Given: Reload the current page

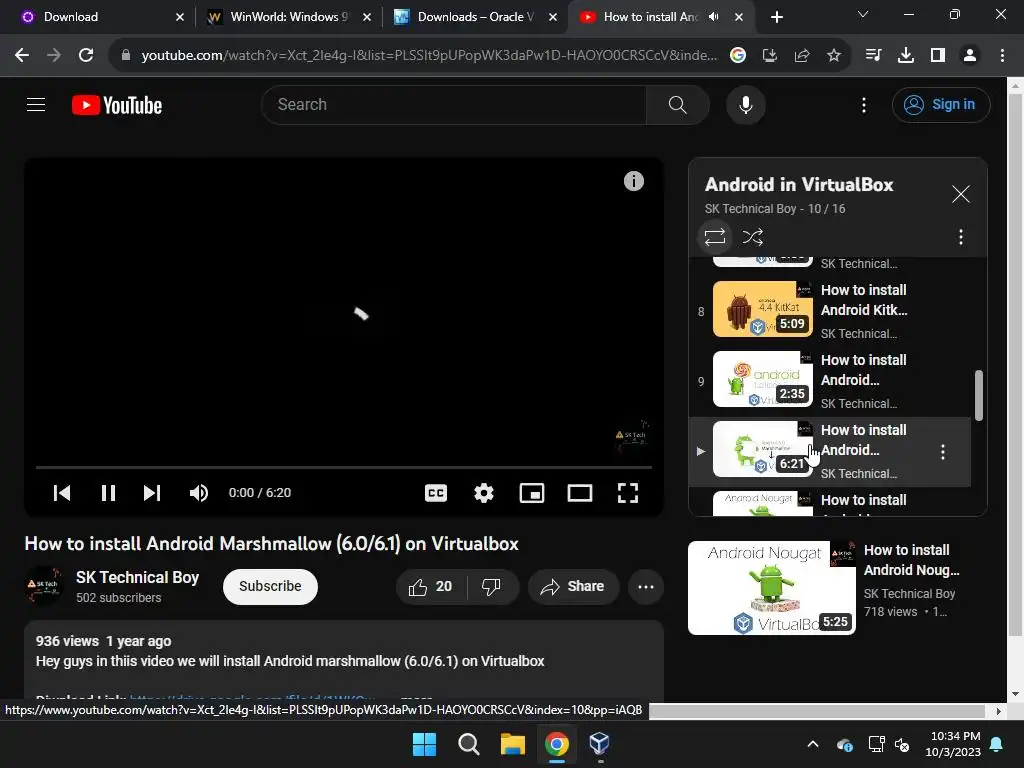Looking at the screenshot, I should pos(86,55).
